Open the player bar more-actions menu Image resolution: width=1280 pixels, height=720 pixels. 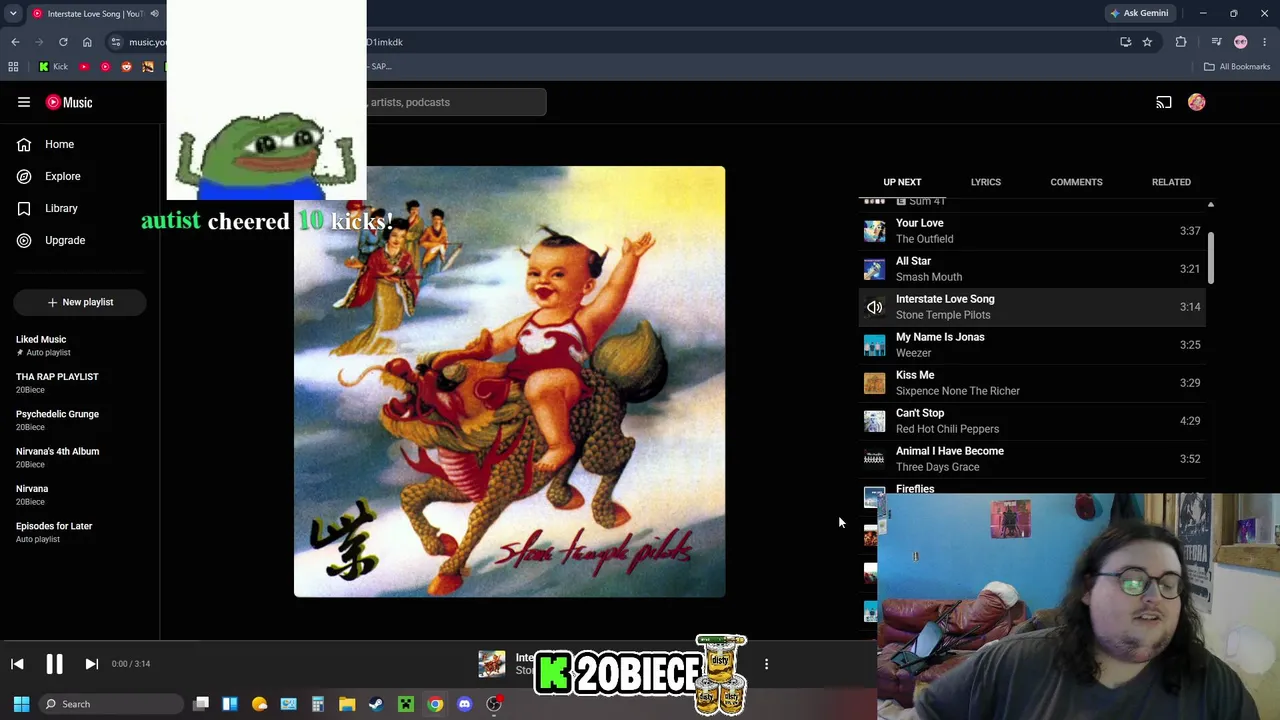coord(766,664)
